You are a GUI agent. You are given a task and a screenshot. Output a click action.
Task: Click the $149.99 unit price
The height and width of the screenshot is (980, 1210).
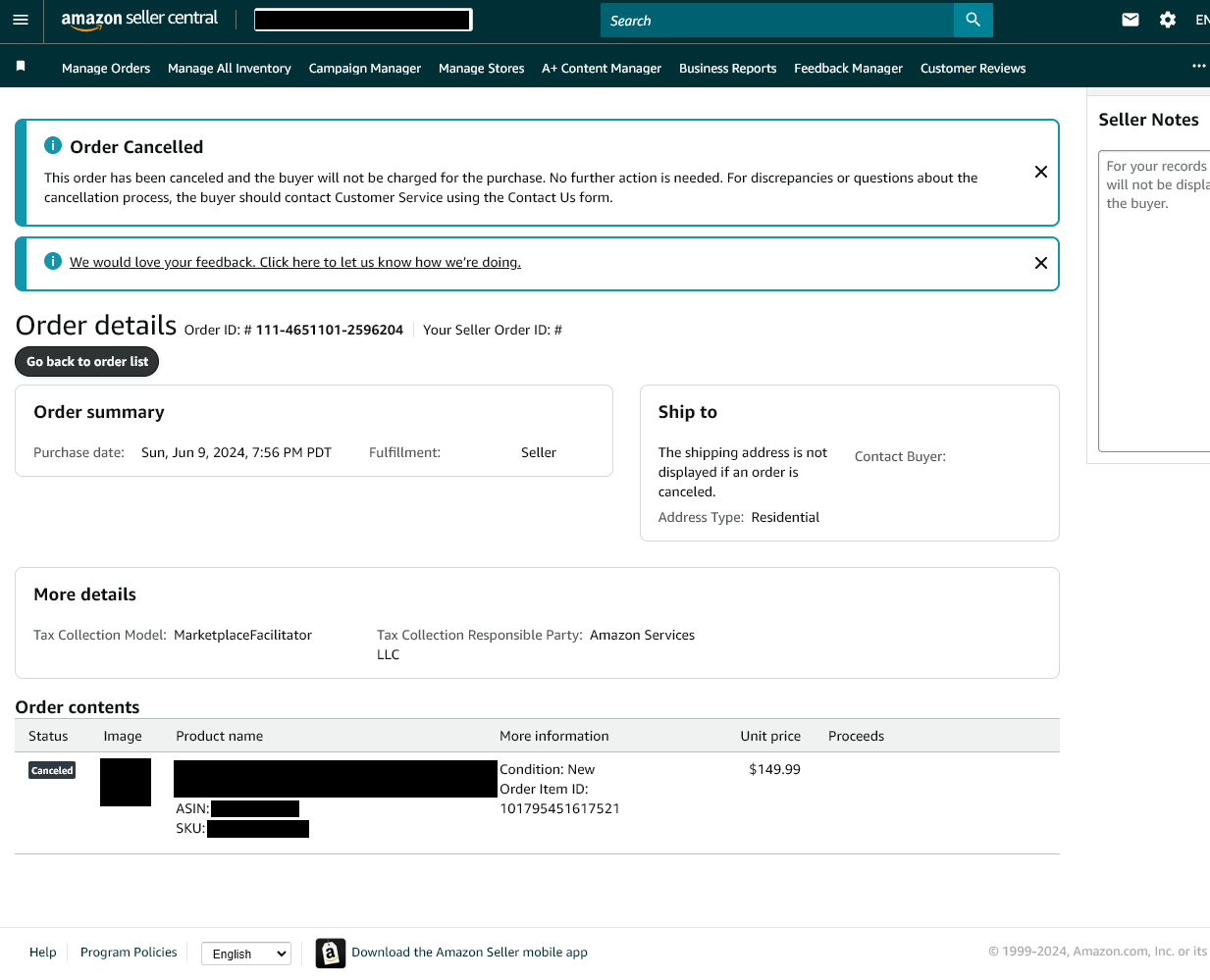click(x=774, y=769)
